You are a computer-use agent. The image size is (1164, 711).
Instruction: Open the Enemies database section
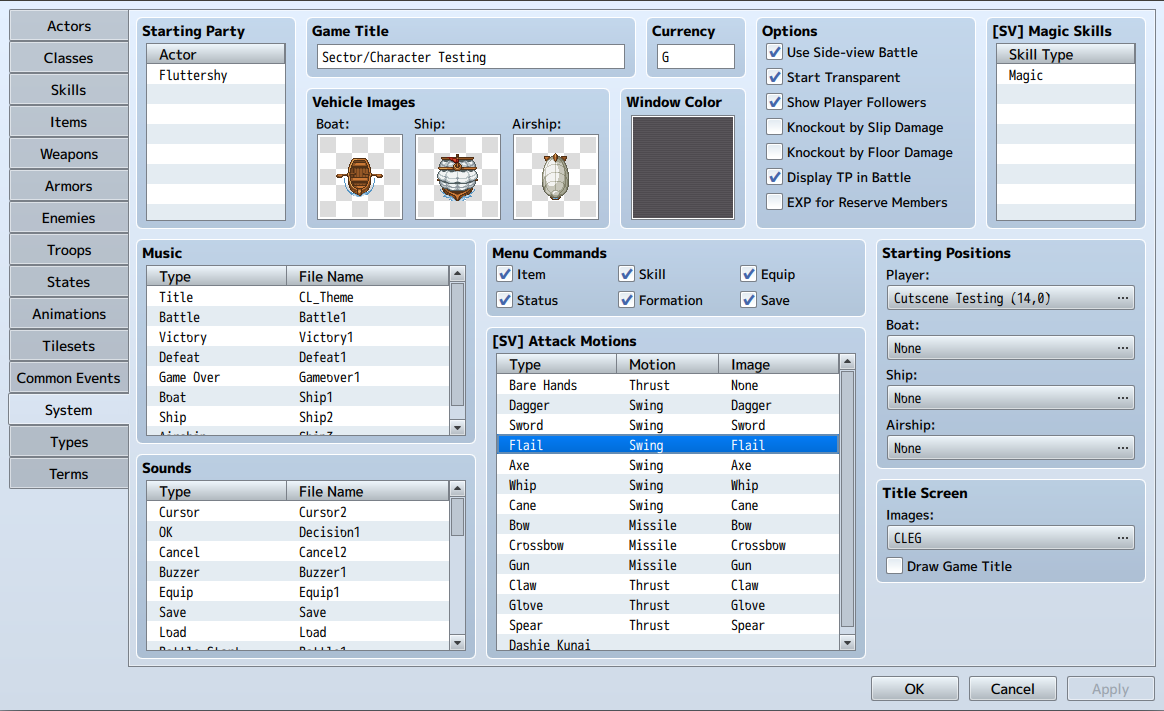pyautogui.click(x=68, y=217)
